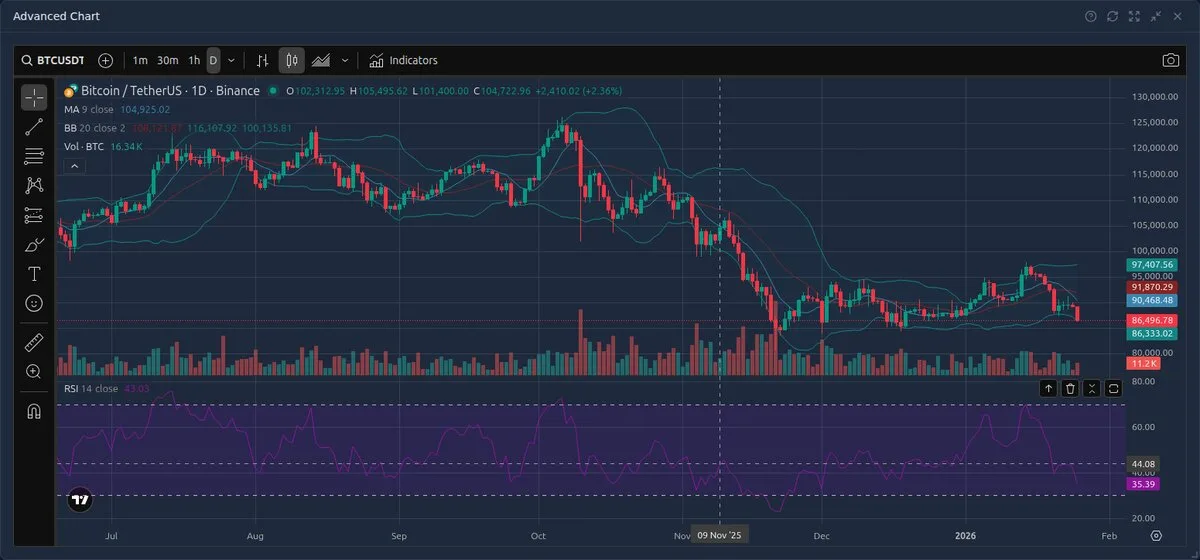Click the MA 9 close indicator legend

pos(89,109)
